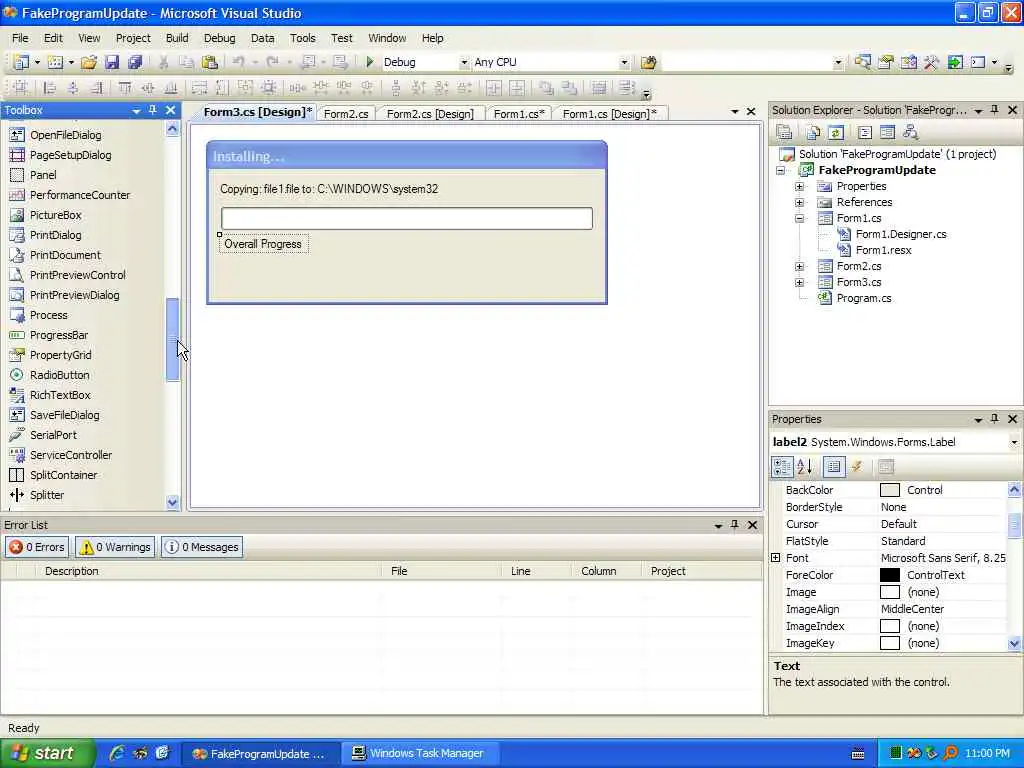Switch to the Form1.cs [Design]* tab

click(610, 114)
